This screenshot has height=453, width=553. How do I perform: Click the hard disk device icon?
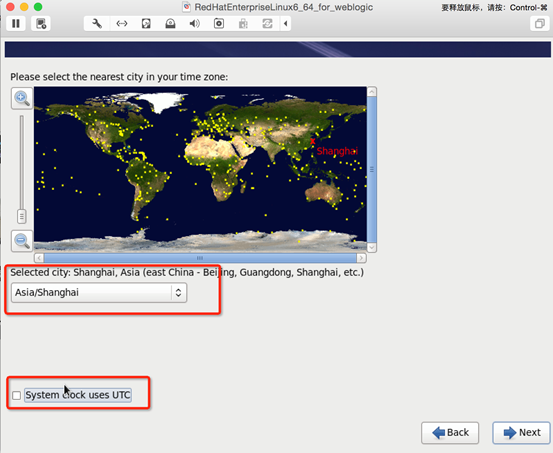pos(146,24)
